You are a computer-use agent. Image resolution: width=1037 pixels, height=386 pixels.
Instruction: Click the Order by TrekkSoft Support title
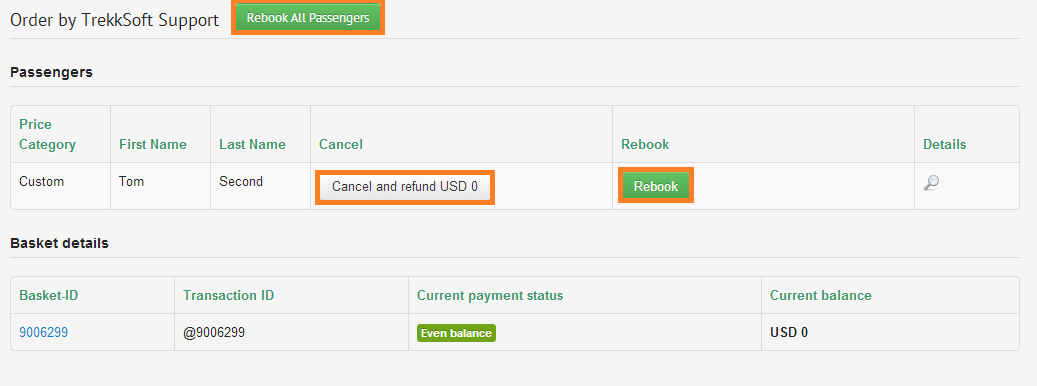pyautogui.click(x=114, y=20)
